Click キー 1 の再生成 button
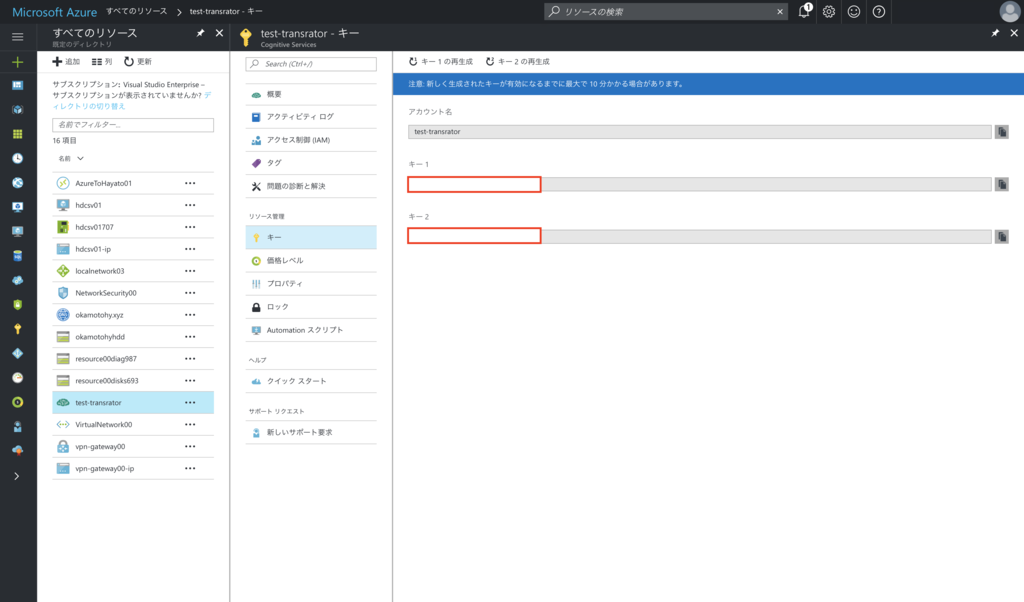 (x=441, y=61)
